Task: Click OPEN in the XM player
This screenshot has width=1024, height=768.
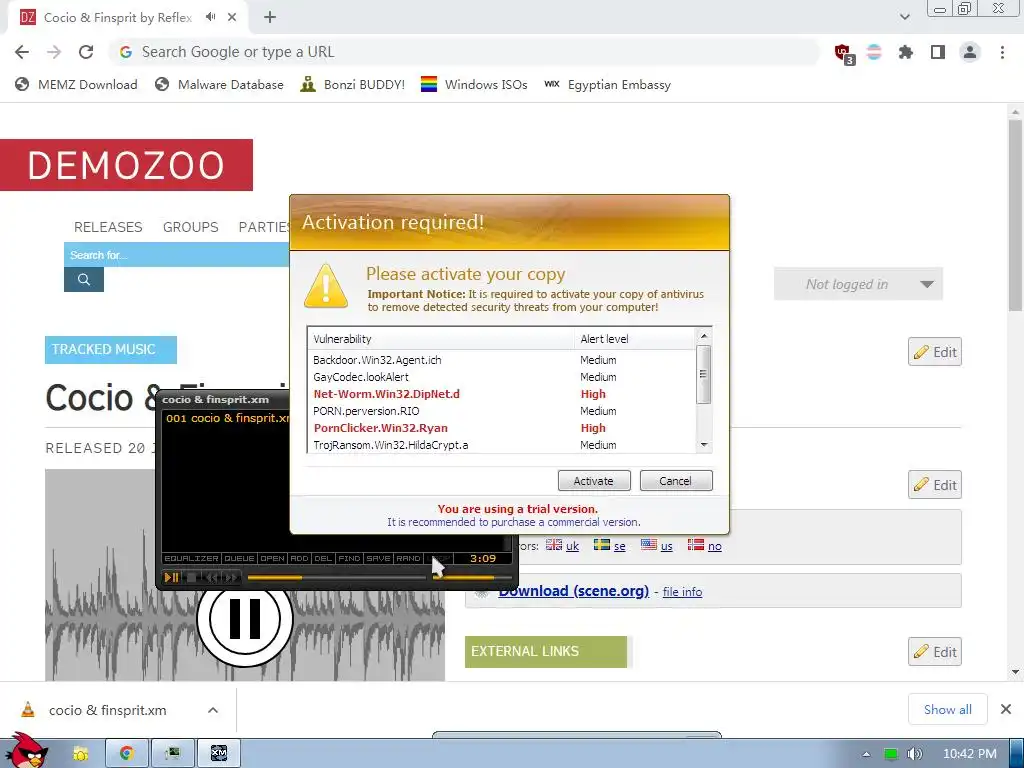Action: [272, 558]
